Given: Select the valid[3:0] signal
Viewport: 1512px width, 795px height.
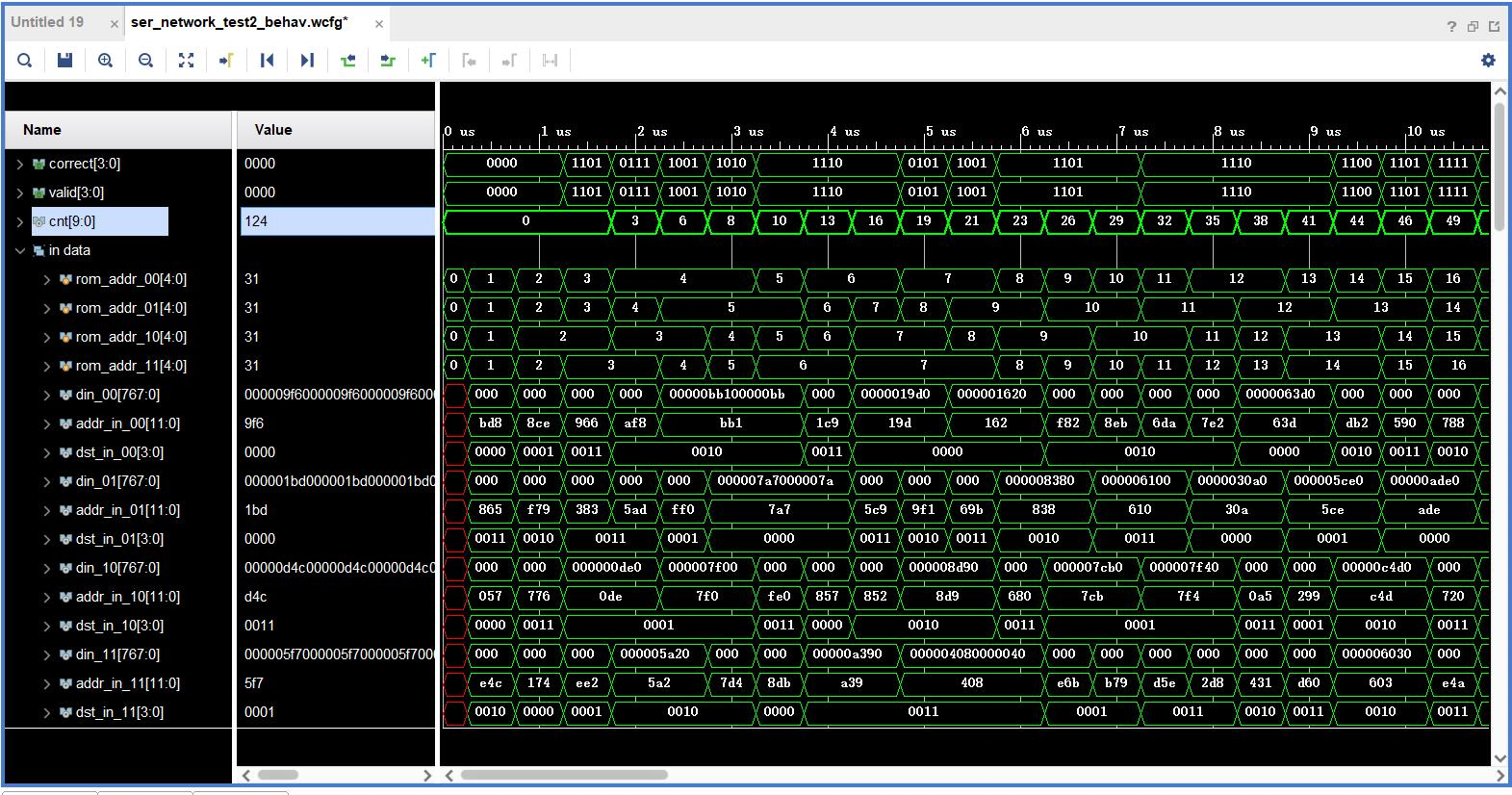Looking at the screenshot, I should (76, 192).
